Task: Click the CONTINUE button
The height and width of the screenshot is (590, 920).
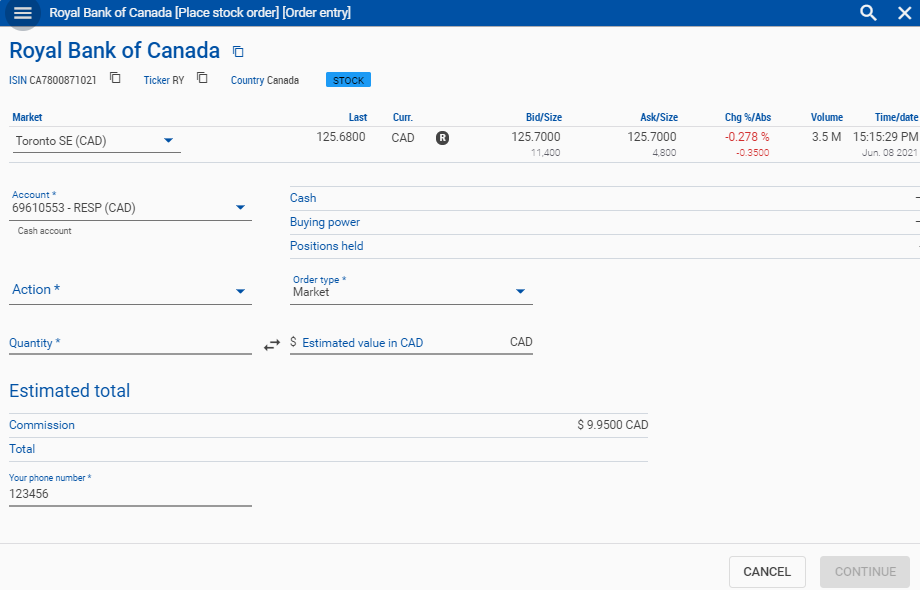Action: [865, 572]
